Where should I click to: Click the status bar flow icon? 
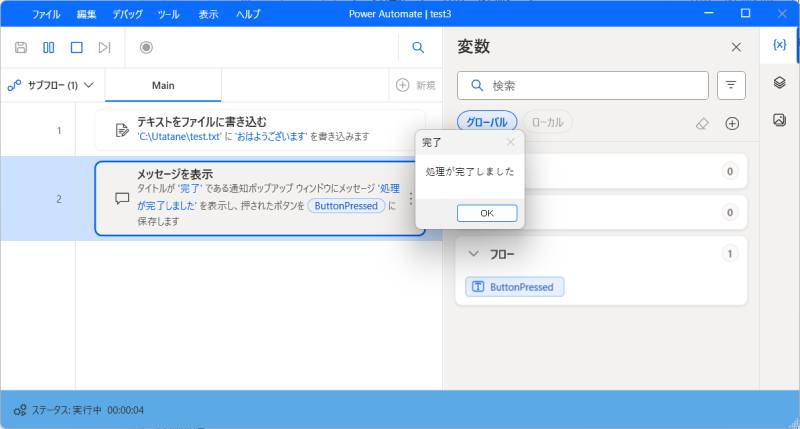20,410
